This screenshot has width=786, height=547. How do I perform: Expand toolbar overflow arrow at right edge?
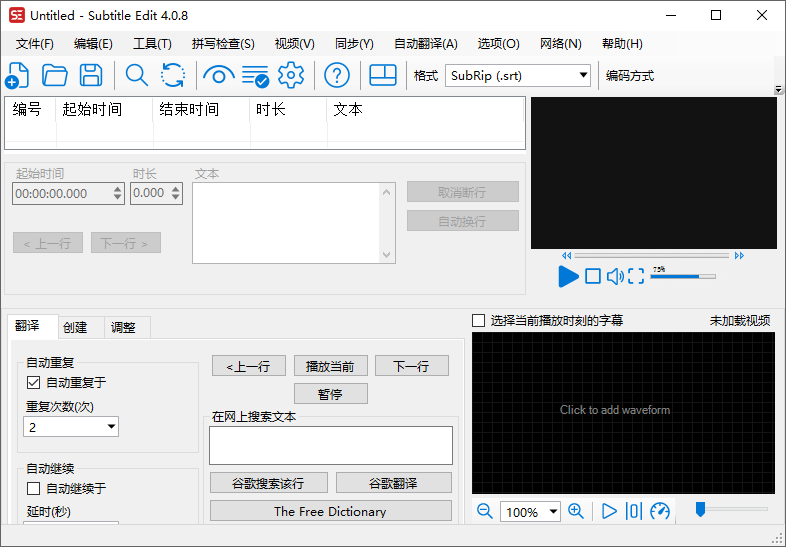778,90
